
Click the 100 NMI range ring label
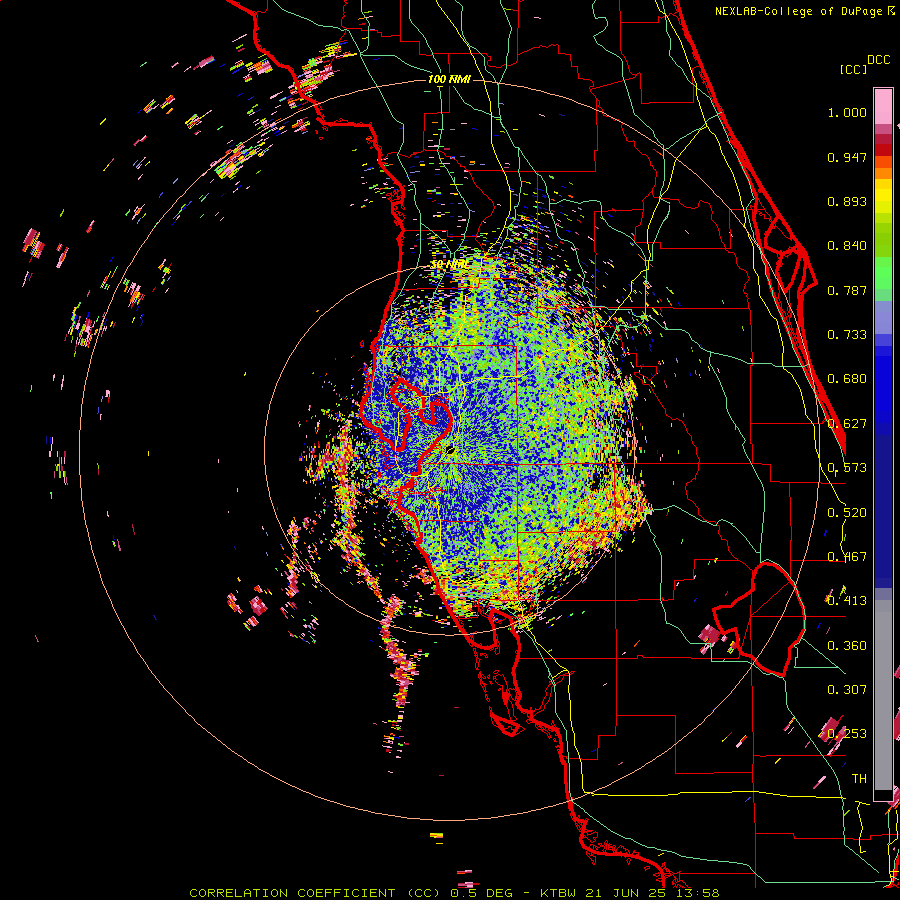[x=449, y=79]
